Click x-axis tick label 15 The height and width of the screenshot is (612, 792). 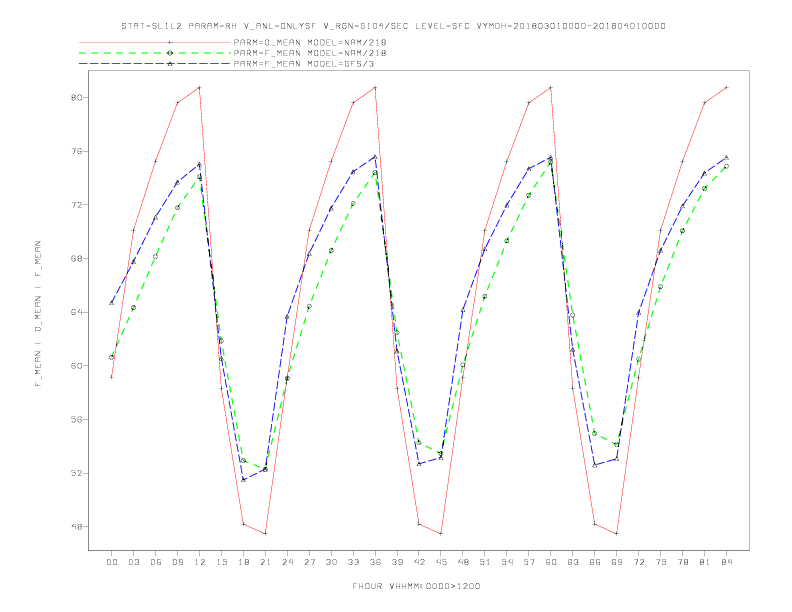(221, 562)
